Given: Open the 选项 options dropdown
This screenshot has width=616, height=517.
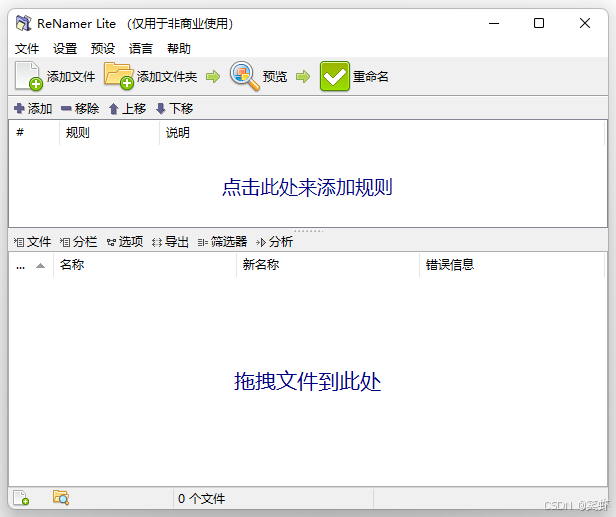Looking at the screenshot, I should [125, 242].
